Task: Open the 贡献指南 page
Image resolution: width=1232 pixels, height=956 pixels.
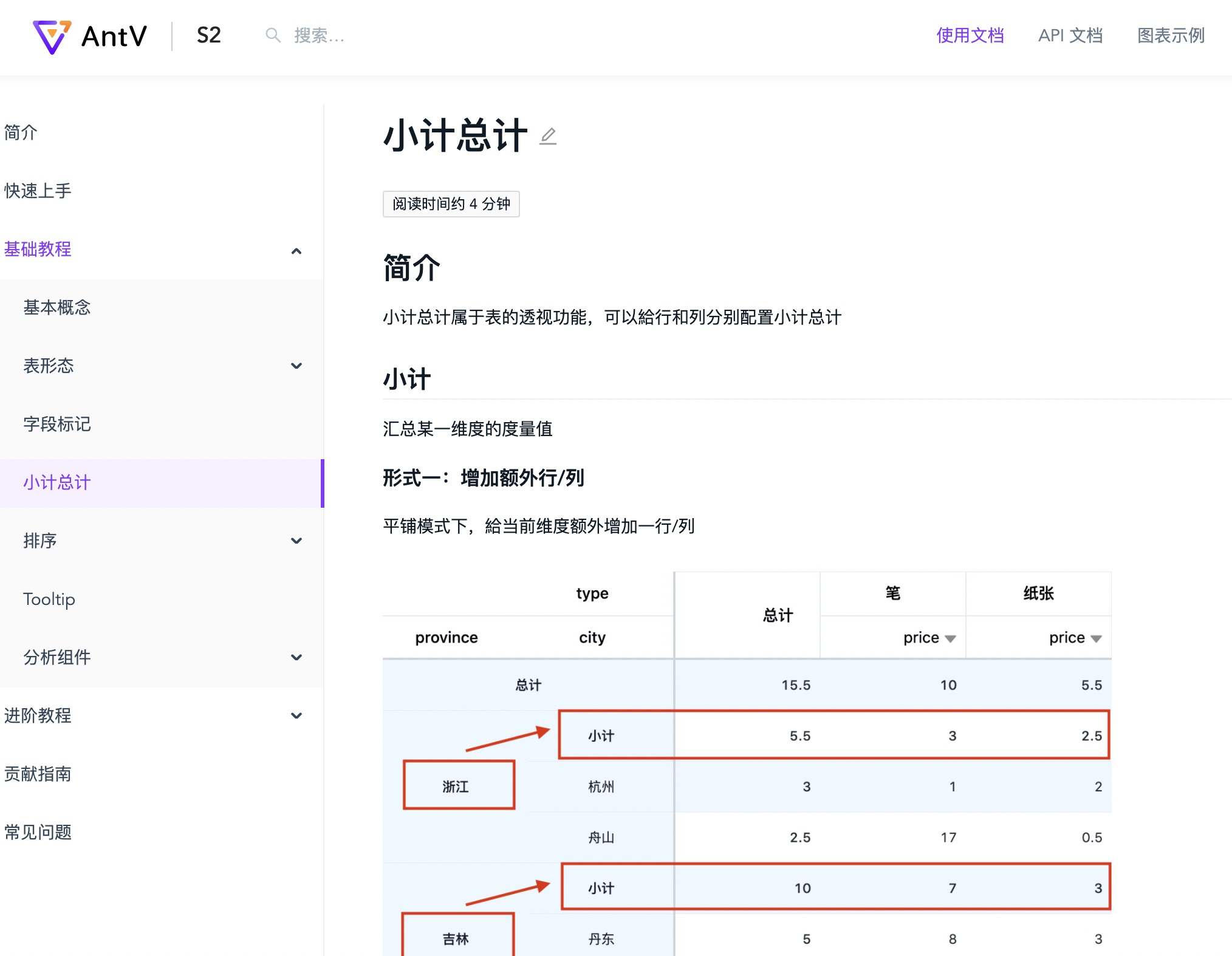Action: (38, 774)
